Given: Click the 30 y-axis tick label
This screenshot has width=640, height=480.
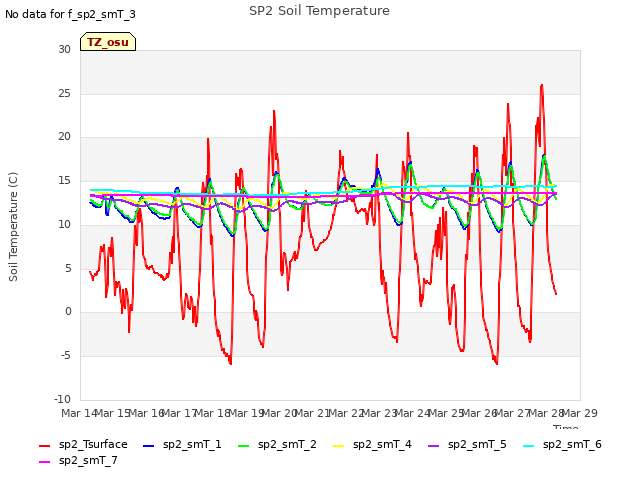Looking at the screenshot, I should click(64, 49).
